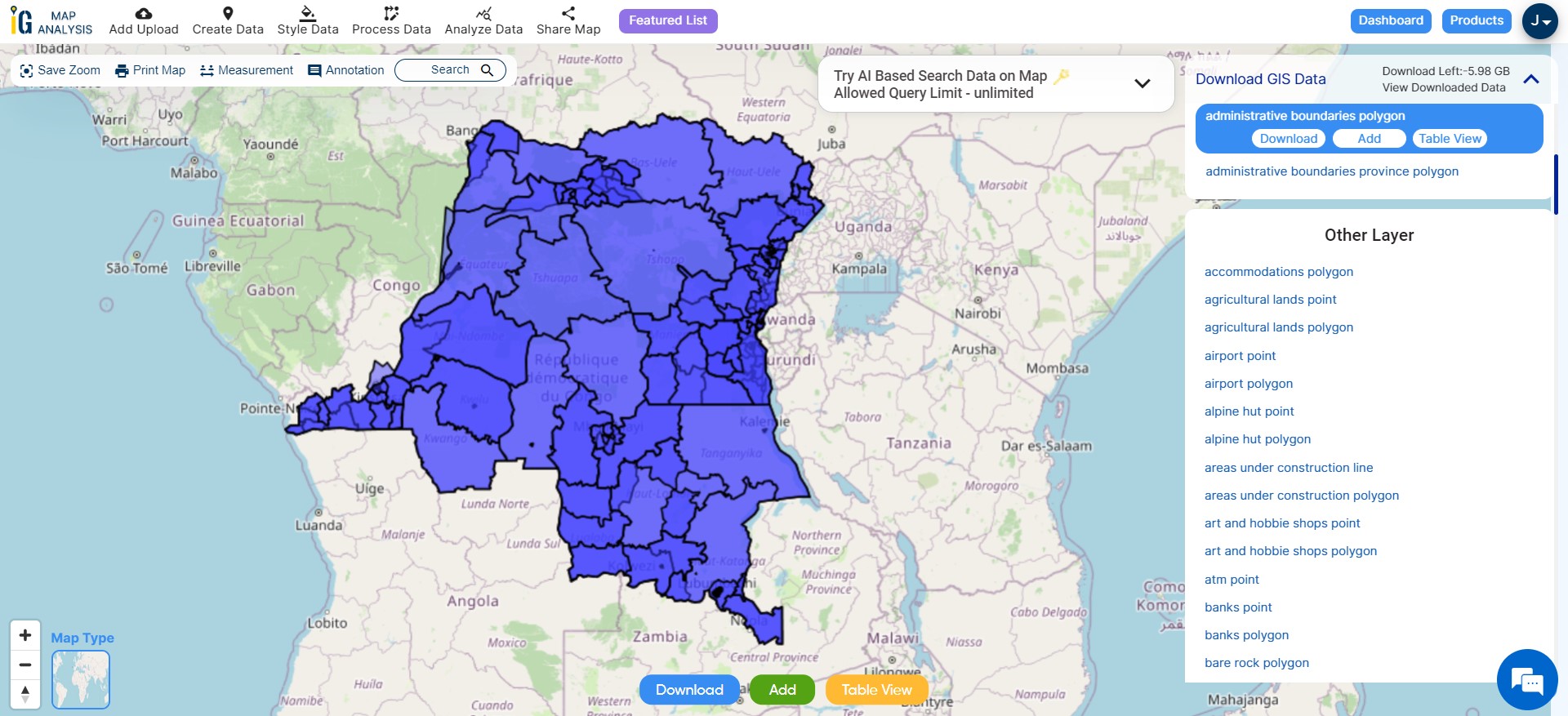This screenshot has height=716, width=1568.
Task: Select alpine hut polygon layer
Action: point(1257,439)
